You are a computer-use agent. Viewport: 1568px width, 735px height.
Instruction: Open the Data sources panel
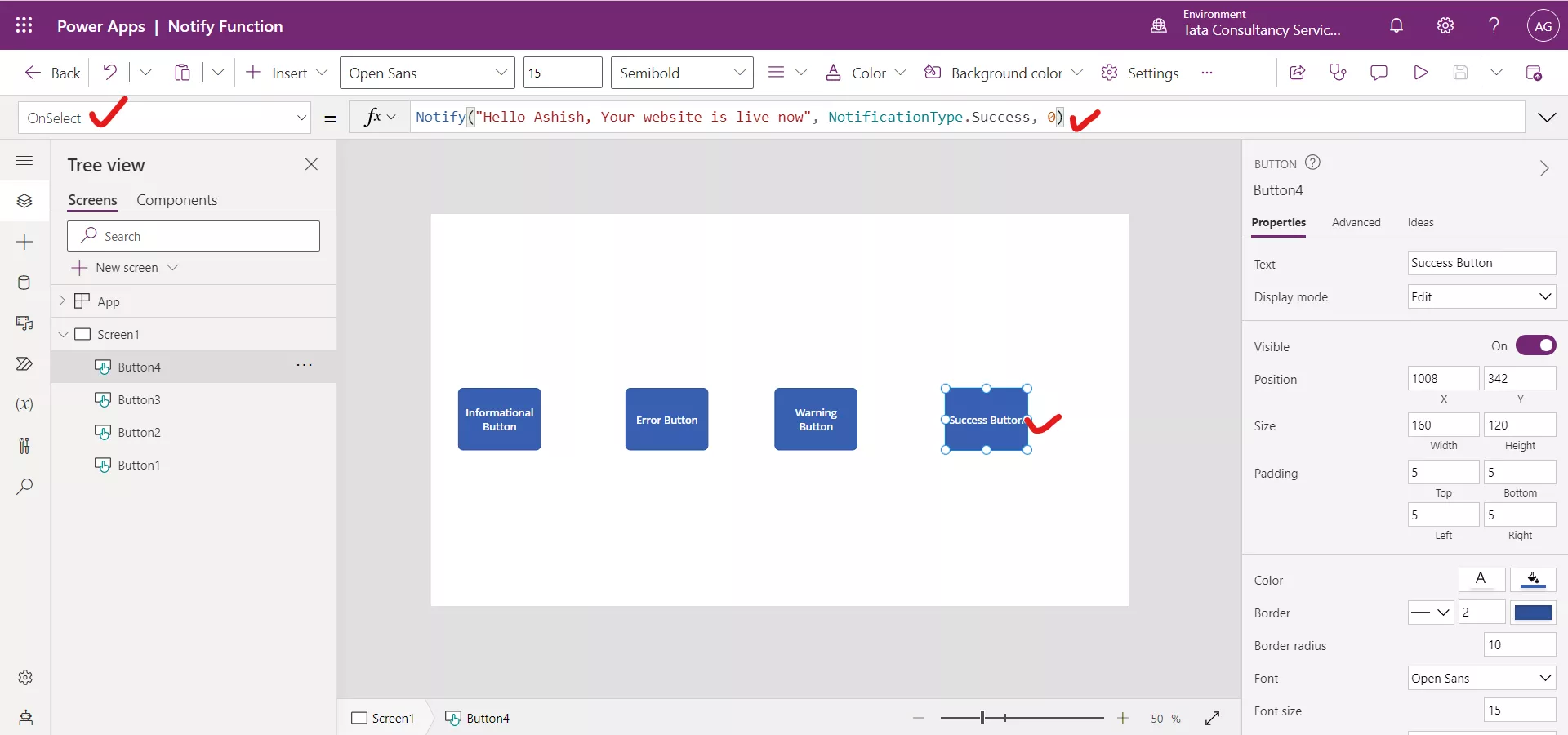click(24, 283)
